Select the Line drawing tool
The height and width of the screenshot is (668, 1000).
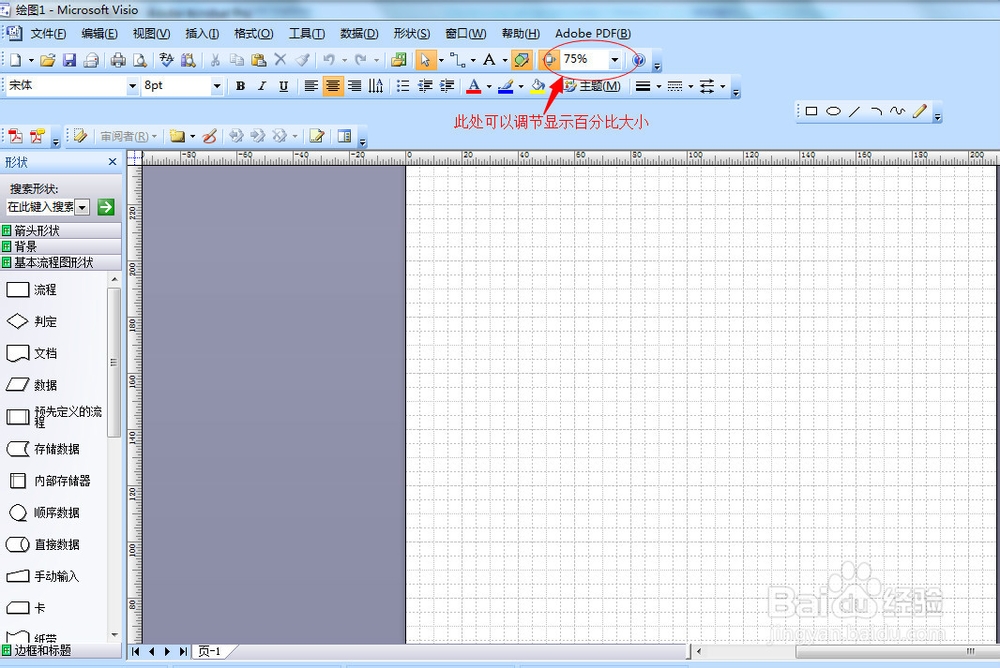855,111
